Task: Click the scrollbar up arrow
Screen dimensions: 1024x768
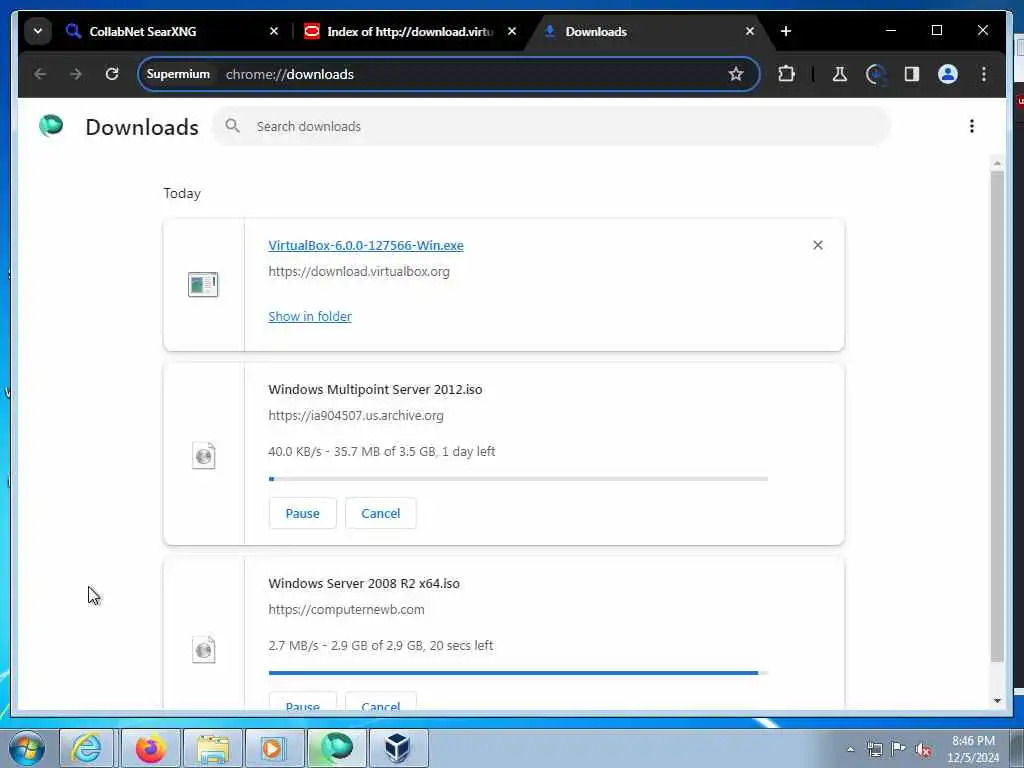Action: click(997, 163)
